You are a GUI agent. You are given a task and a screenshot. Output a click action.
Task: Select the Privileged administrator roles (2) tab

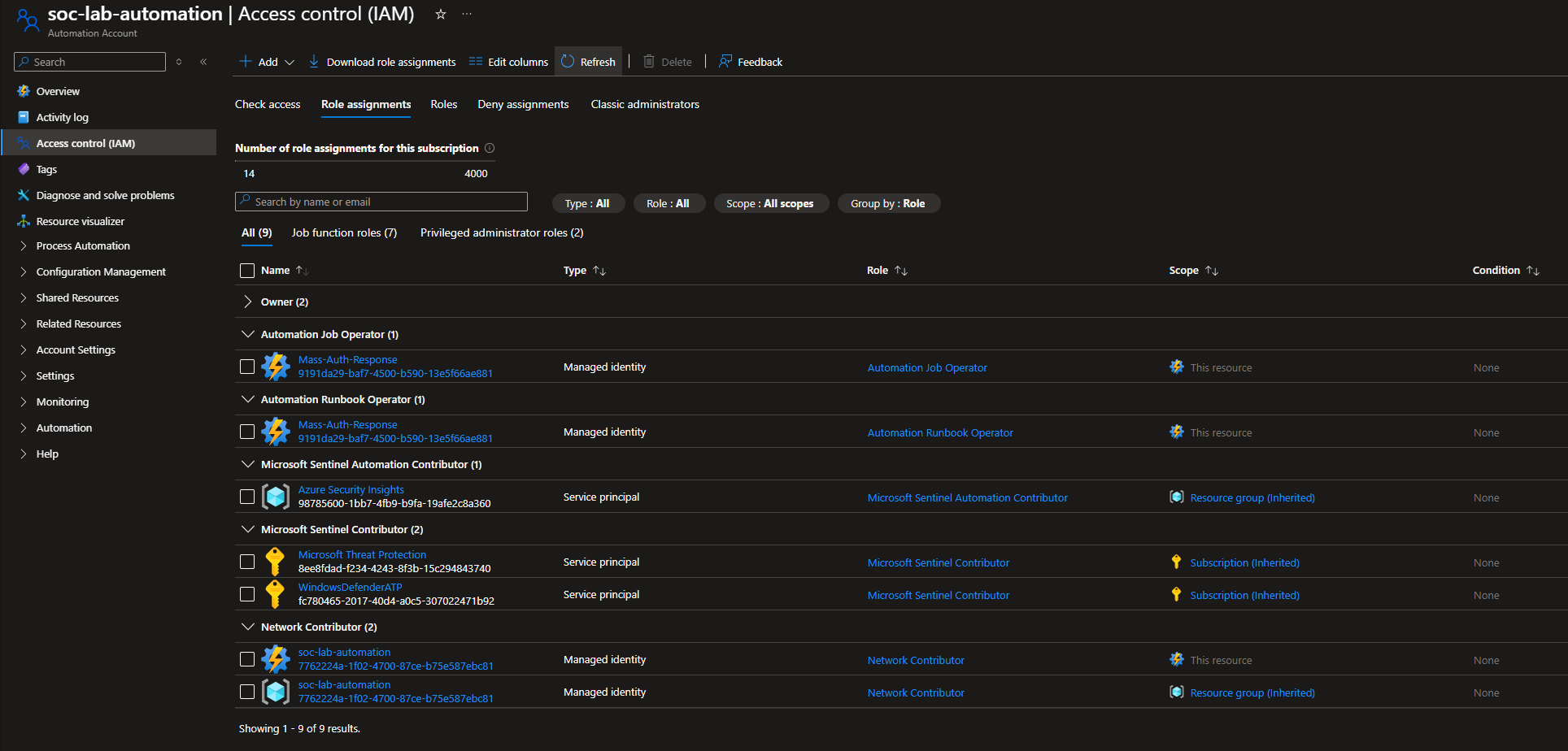pos(502,232)
